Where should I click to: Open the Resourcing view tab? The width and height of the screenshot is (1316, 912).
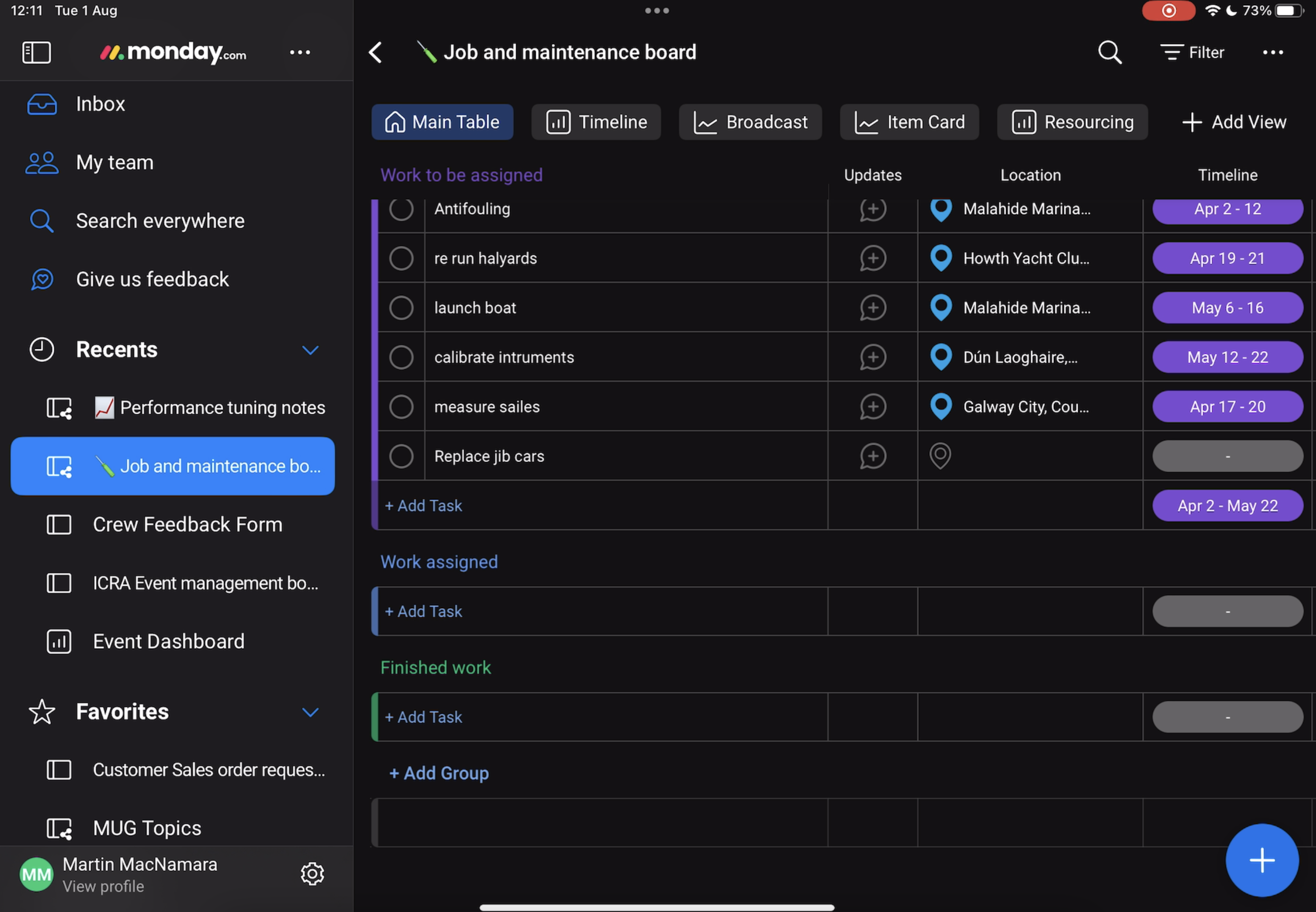1072,122
